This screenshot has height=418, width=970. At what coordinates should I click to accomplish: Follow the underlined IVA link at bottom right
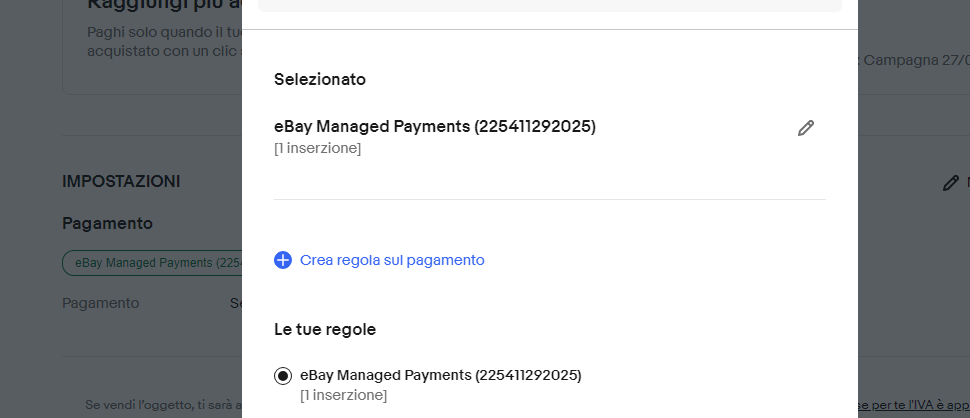tap(912, 405)
